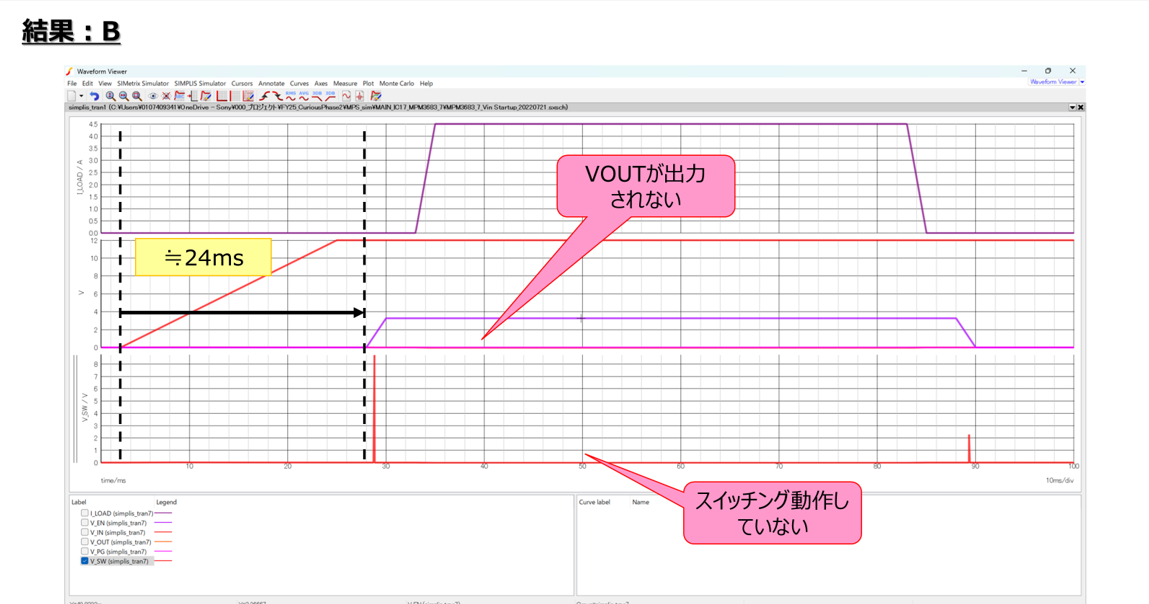The image size is (1149, 604).
Task: Enable the I_LOAD curve checkbox
Action: click(x=84, y=513)
